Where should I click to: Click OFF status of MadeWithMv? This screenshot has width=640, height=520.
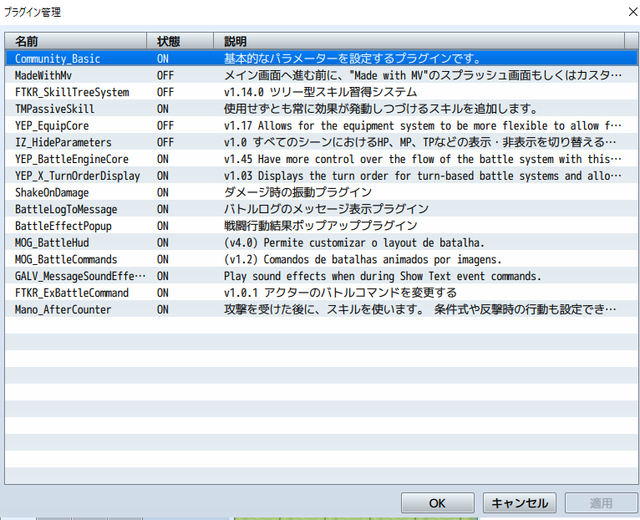coord(165,76)
